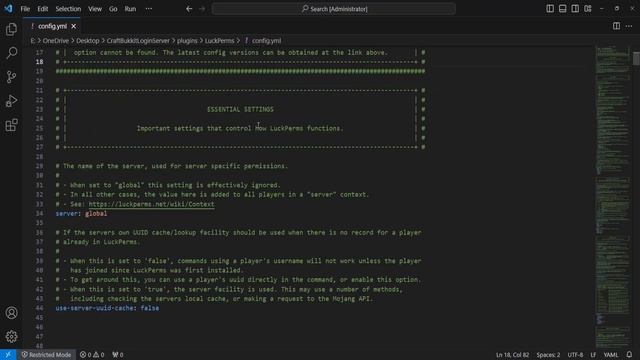Go back with the left arrow
The height and width of the screenshot is (360, 640).
pyautogui.click(x=189, y=9)
